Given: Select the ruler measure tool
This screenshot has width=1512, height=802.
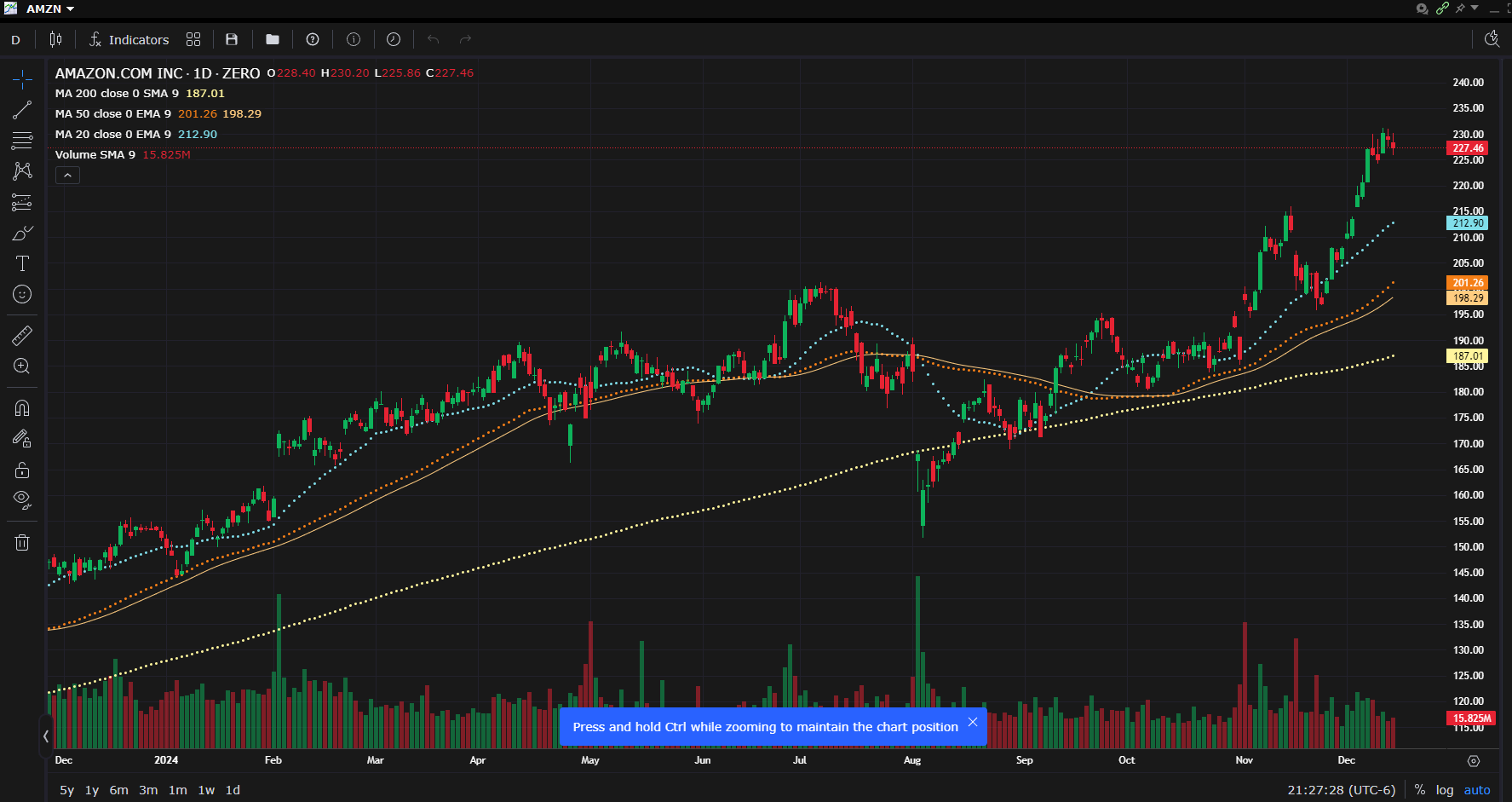Looking at the screenshot, I should click(22, 336).
